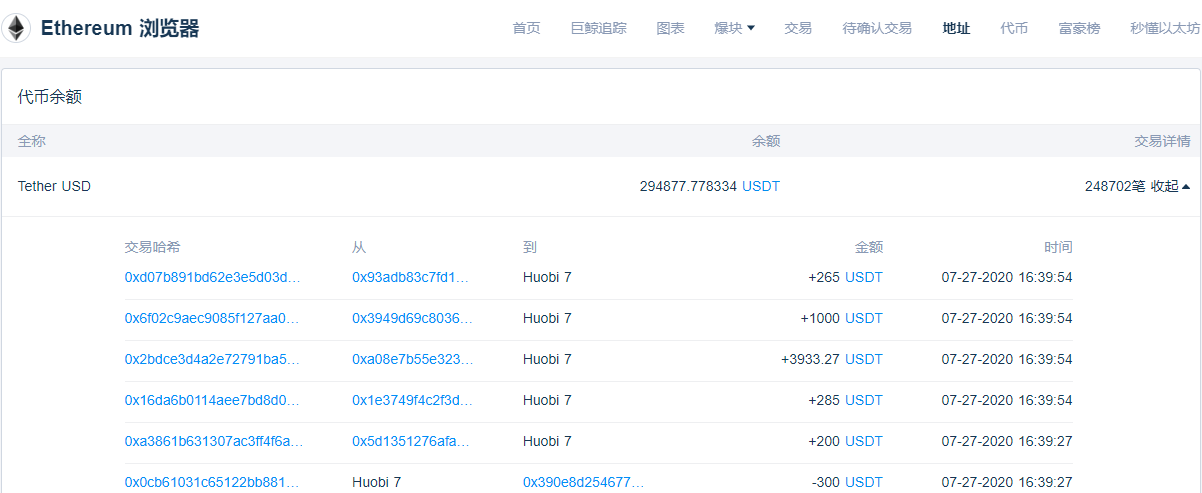
Task: Collapse transactions via 收起 arrow
Action: point(1170,186)
